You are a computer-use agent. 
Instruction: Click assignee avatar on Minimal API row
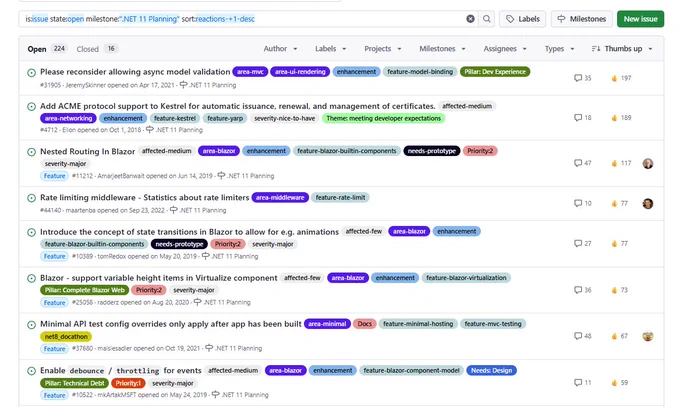pyautogui.click(x=648, y=336)
